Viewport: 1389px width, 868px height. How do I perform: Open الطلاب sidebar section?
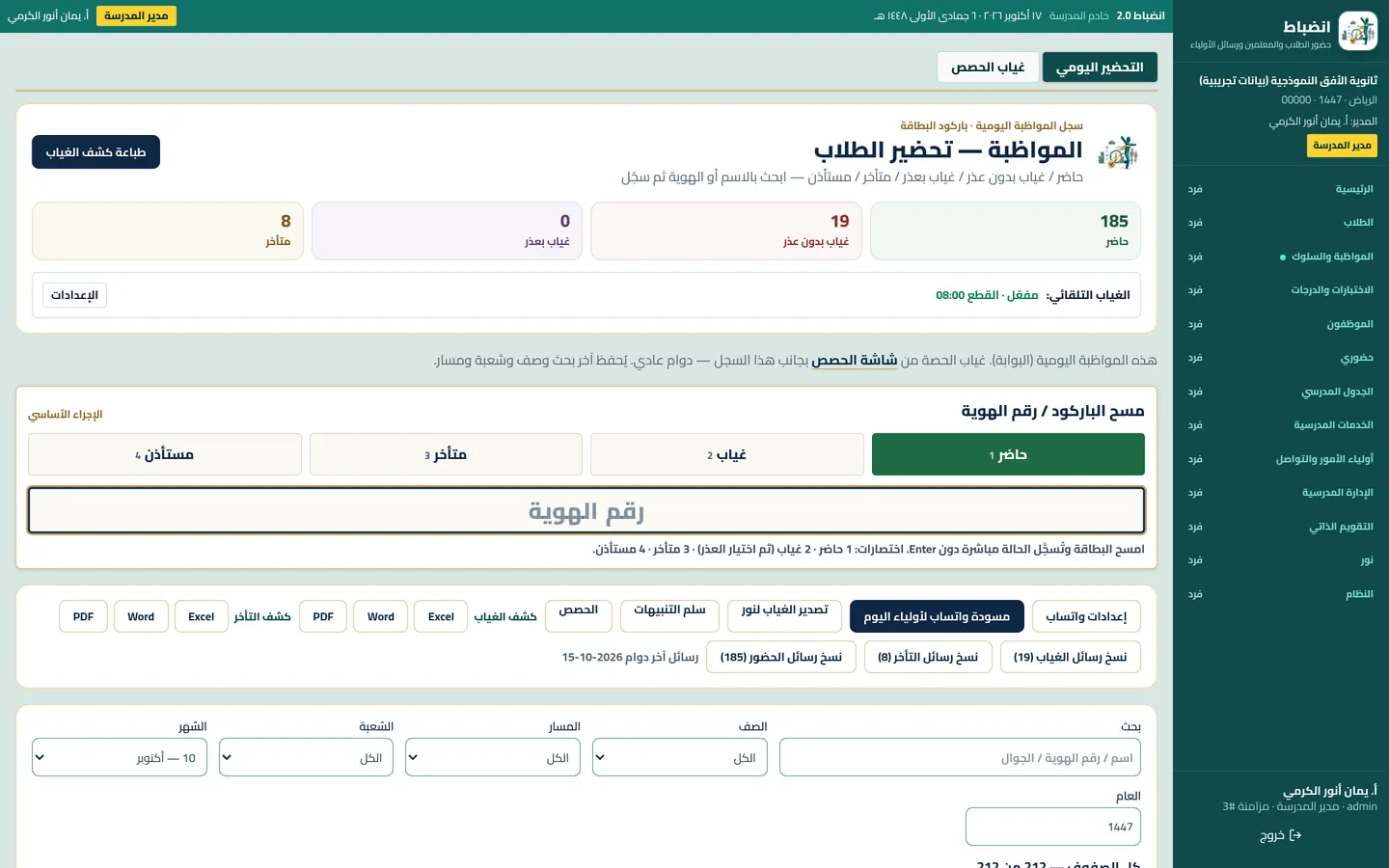pos(1280,223)
